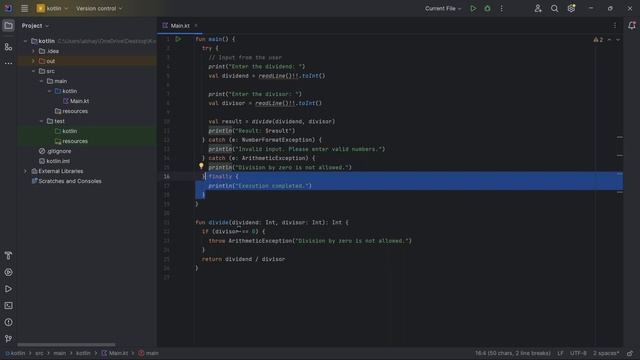Open editor tab options menu
This screenshot has width=640, height=360.
615,26
